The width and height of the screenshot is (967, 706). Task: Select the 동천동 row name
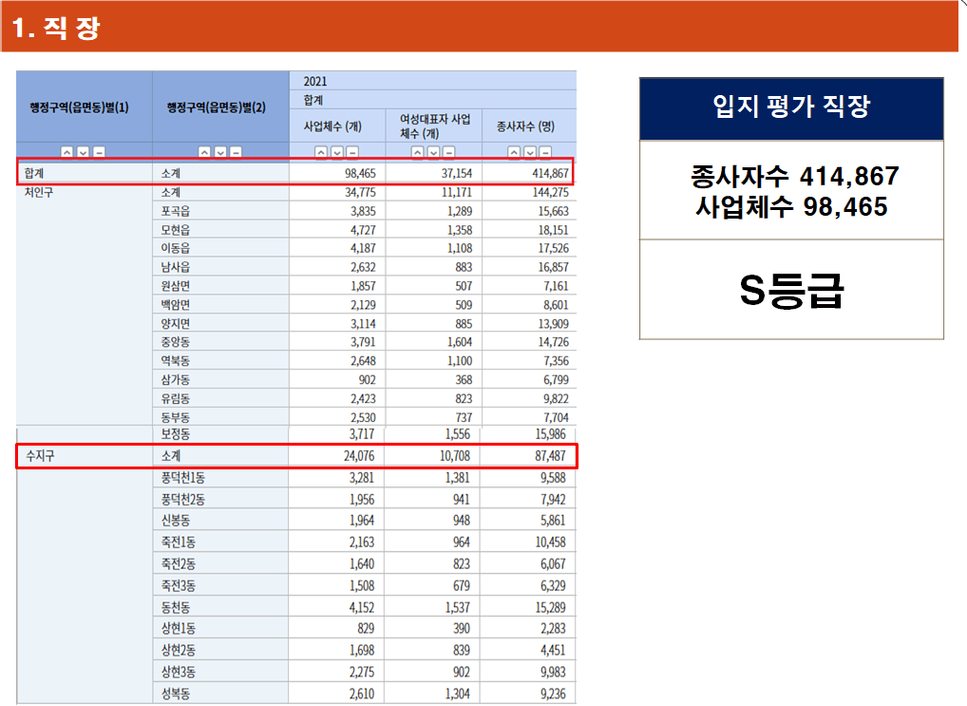(176, 607)
